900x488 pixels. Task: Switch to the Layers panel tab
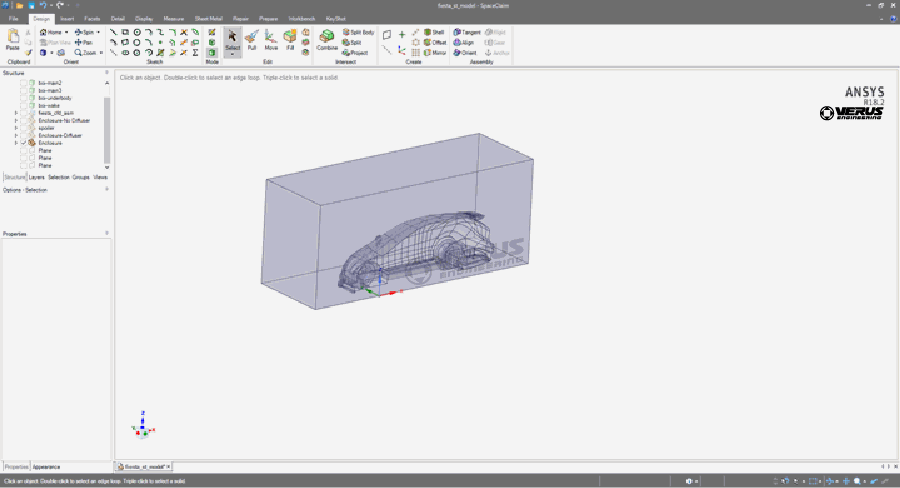point(36,177)
